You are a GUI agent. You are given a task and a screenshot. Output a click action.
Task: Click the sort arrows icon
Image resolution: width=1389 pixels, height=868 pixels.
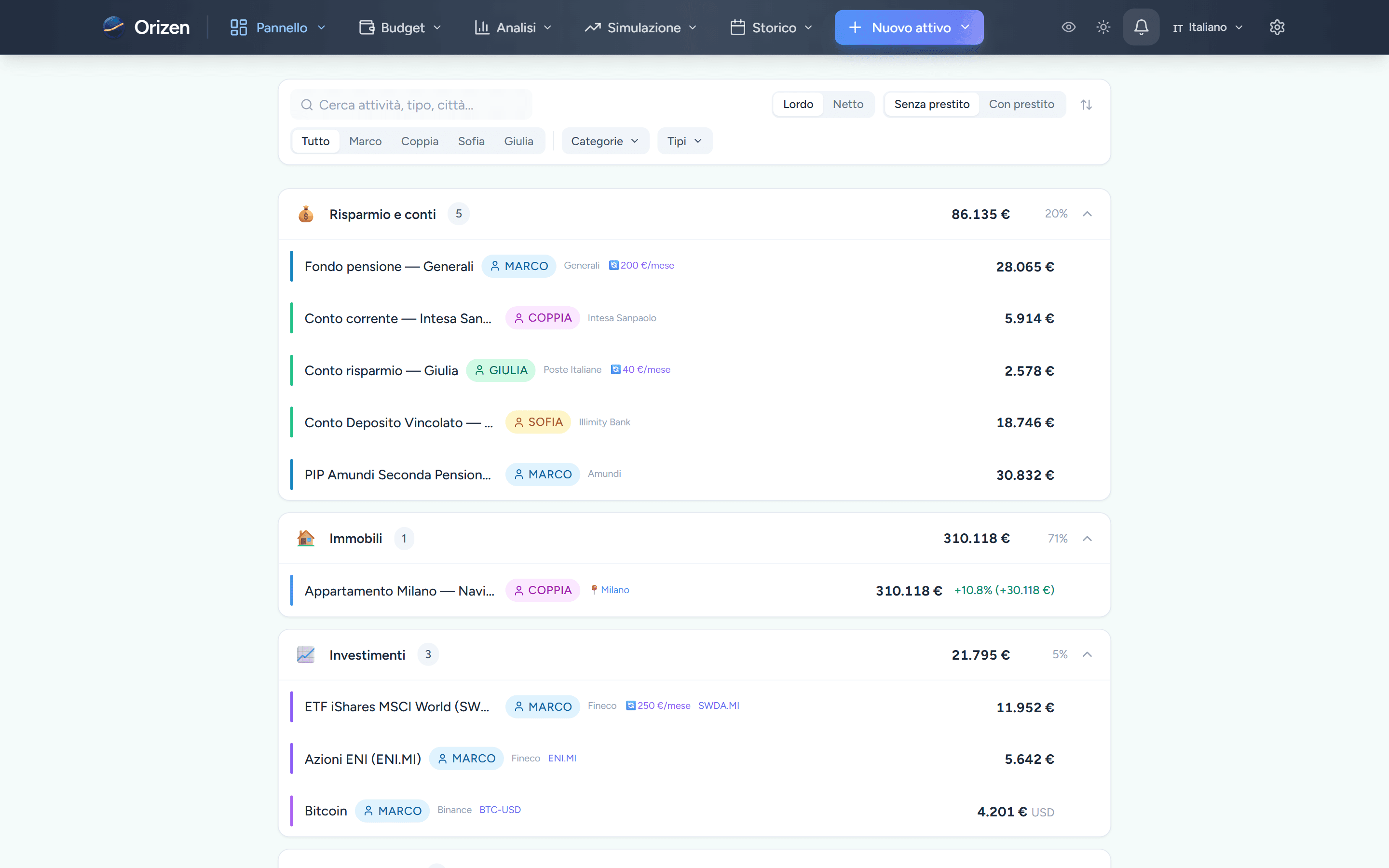coord(1086,105)
